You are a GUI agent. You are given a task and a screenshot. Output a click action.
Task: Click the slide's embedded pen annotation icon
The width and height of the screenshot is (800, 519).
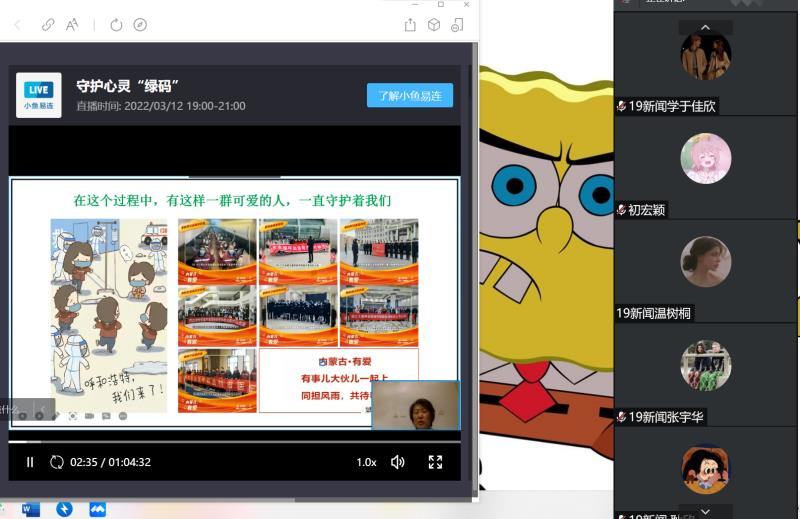(x=56, y=416)
